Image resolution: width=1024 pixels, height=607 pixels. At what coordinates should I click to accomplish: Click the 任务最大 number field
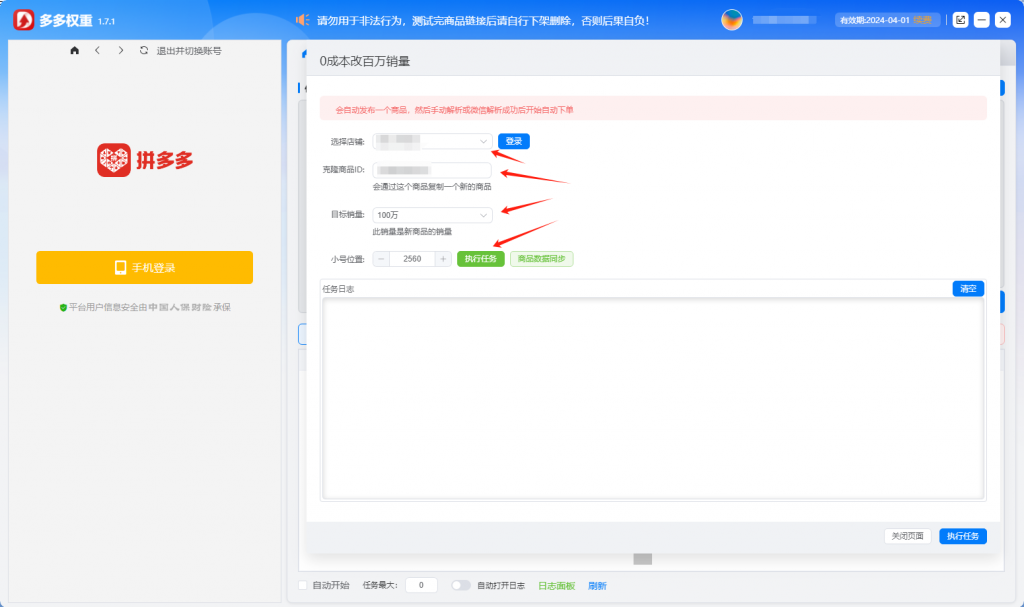click(421, 585)
